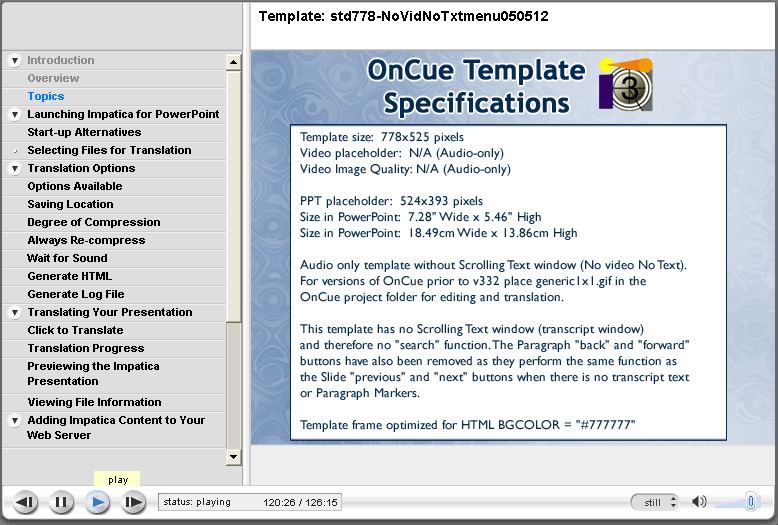The width and height of the screenshot is (778, 525).
Task: Go to Start-up Alternatives
Action: point(84,132)
